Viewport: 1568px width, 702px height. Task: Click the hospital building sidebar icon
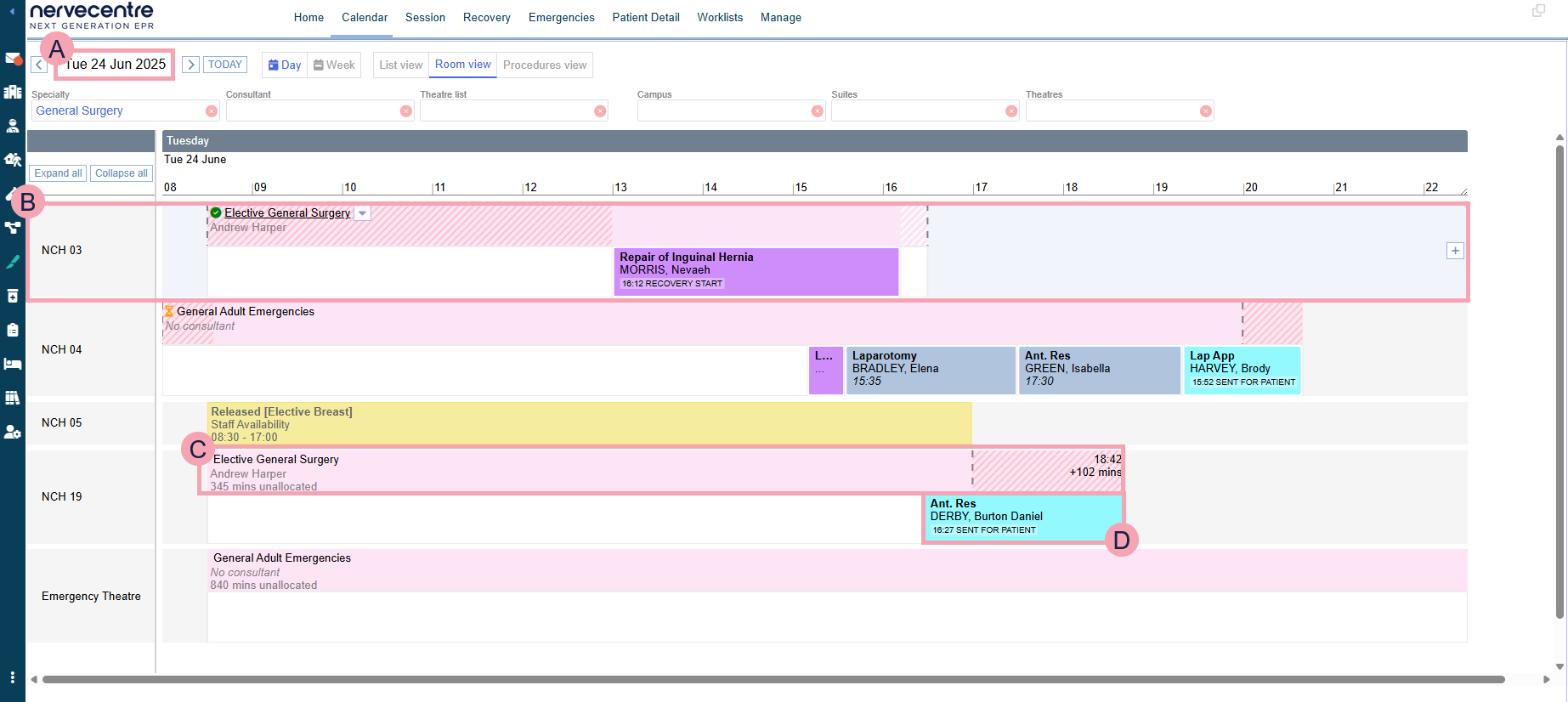tap(12, 92)
